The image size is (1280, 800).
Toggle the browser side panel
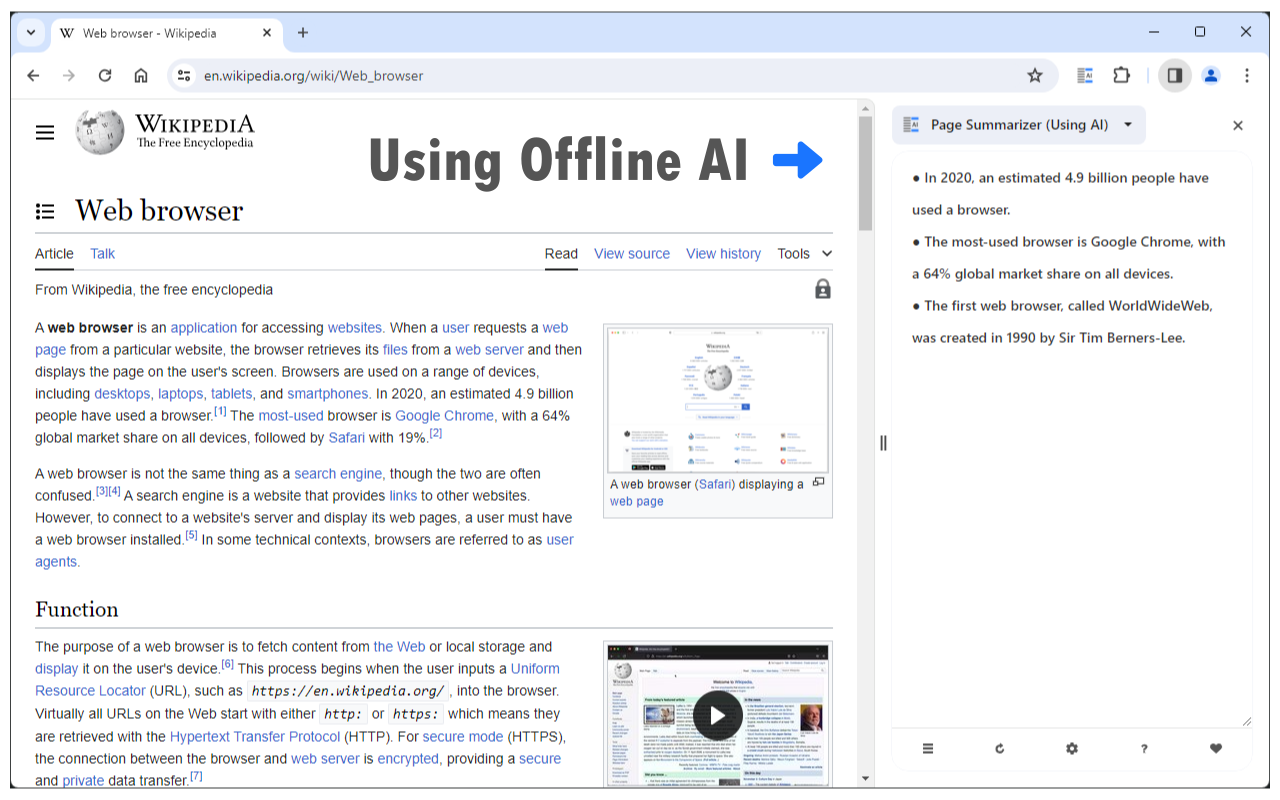tap(1175, 75)
